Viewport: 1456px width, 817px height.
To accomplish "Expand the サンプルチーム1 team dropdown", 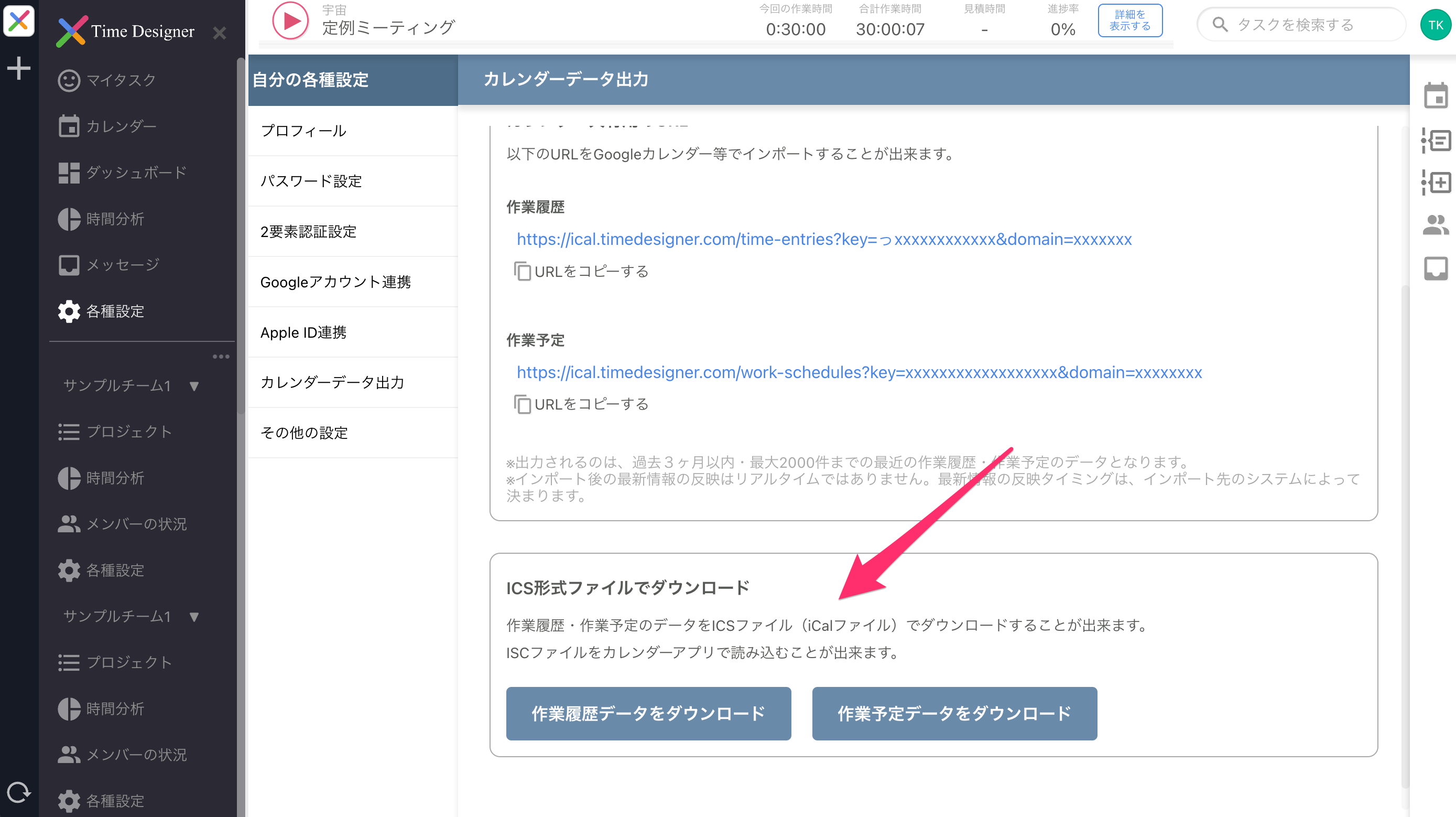I will [x=193, y=386].
